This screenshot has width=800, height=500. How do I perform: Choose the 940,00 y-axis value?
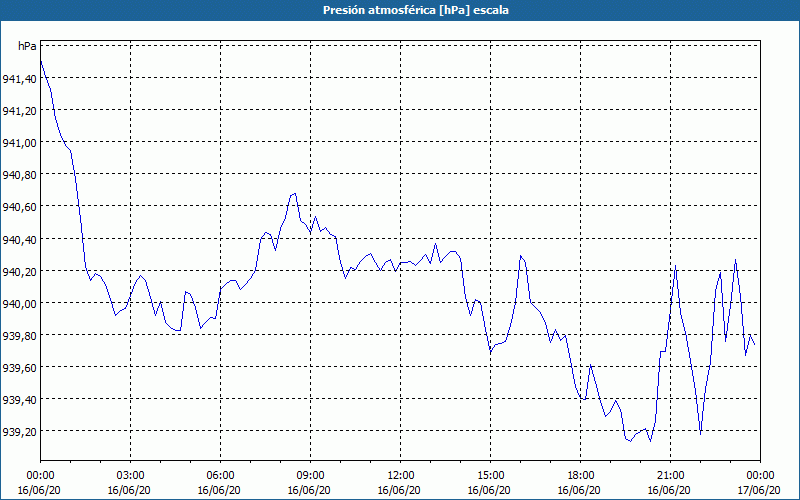tap(19, 304)
